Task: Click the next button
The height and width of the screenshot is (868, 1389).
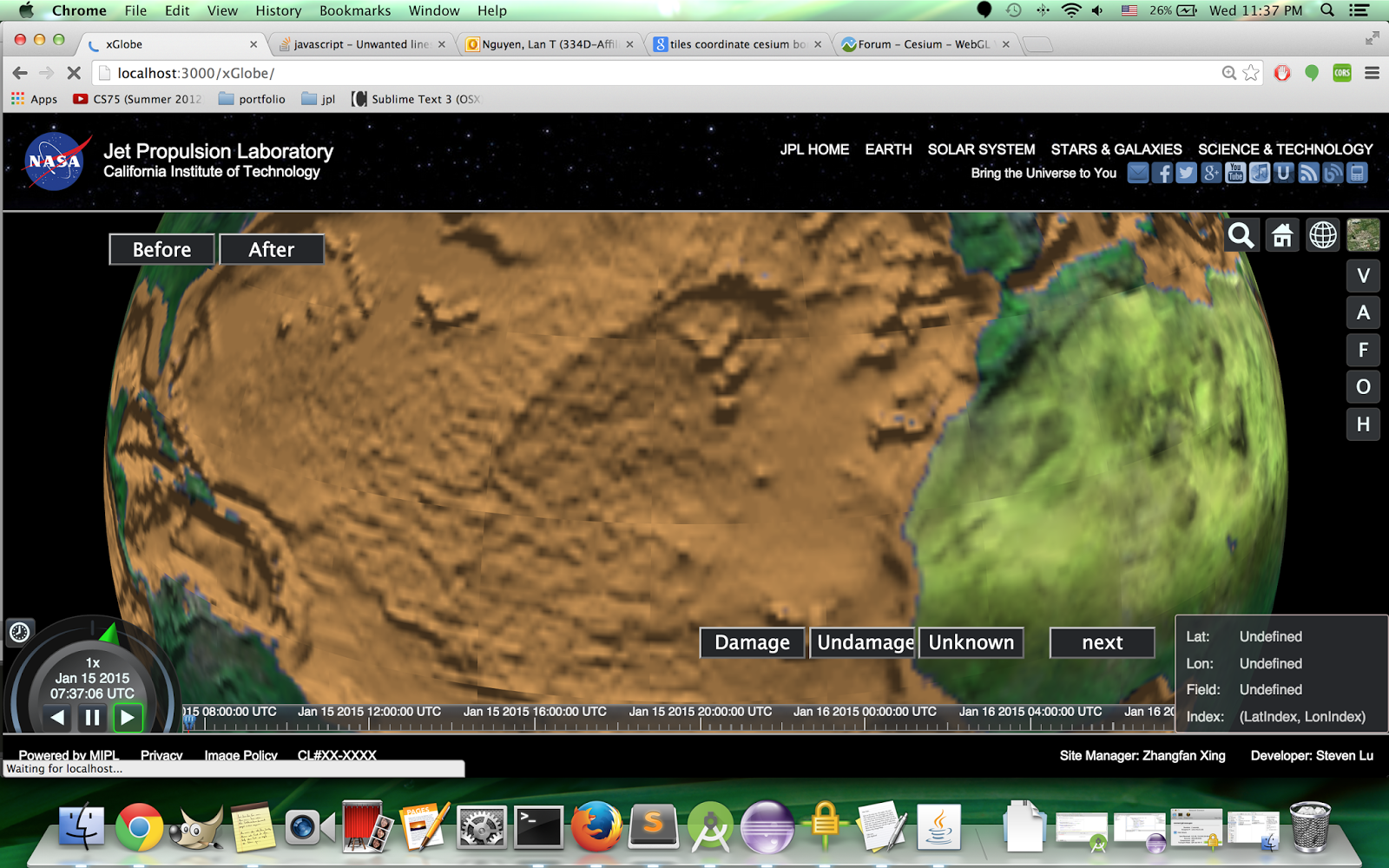Action: [1102, 643]
